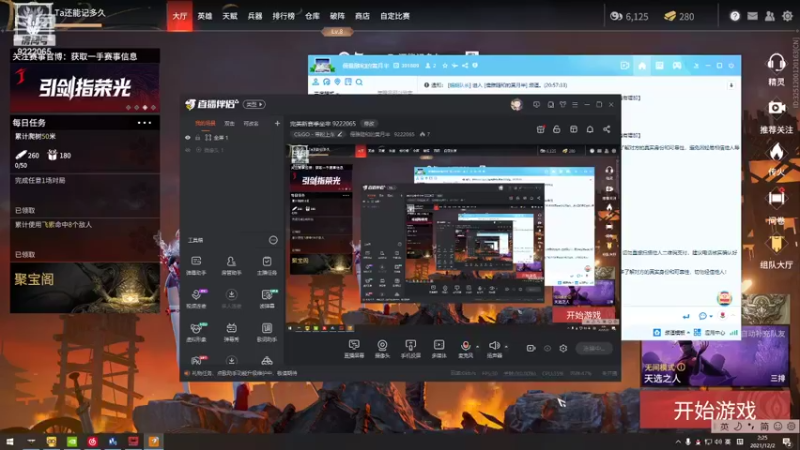Switch to the 天赋 game tab
Image resolution: width=800 pixels, height=450 pixels.
[x=230, y=16]
